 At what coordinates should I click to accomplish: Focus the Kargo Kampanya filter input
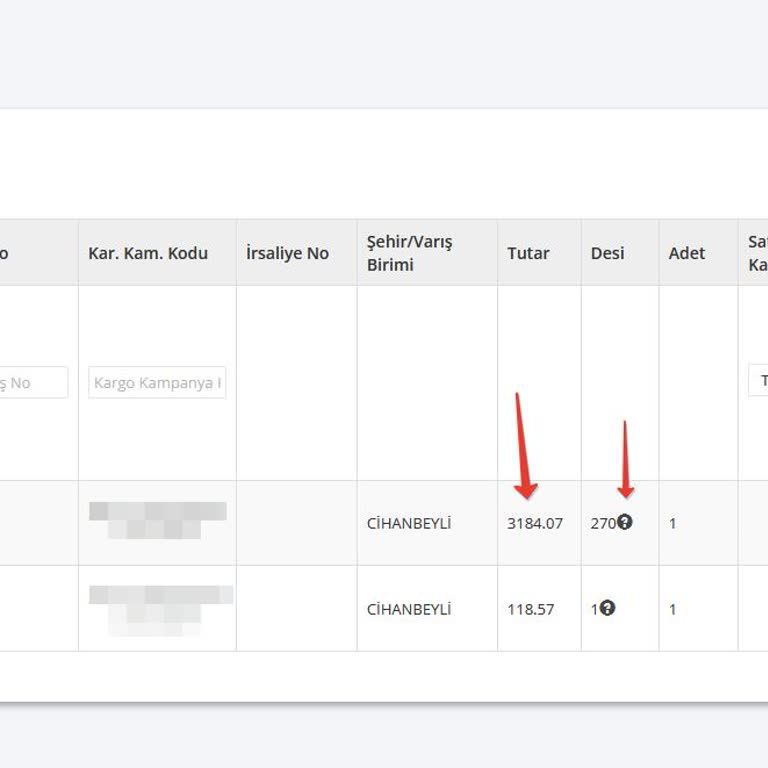coord(157,382)
